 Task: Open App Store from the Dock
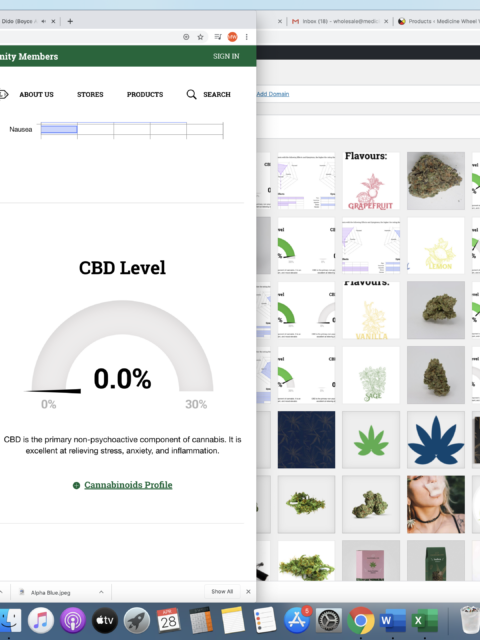(297, 620)
